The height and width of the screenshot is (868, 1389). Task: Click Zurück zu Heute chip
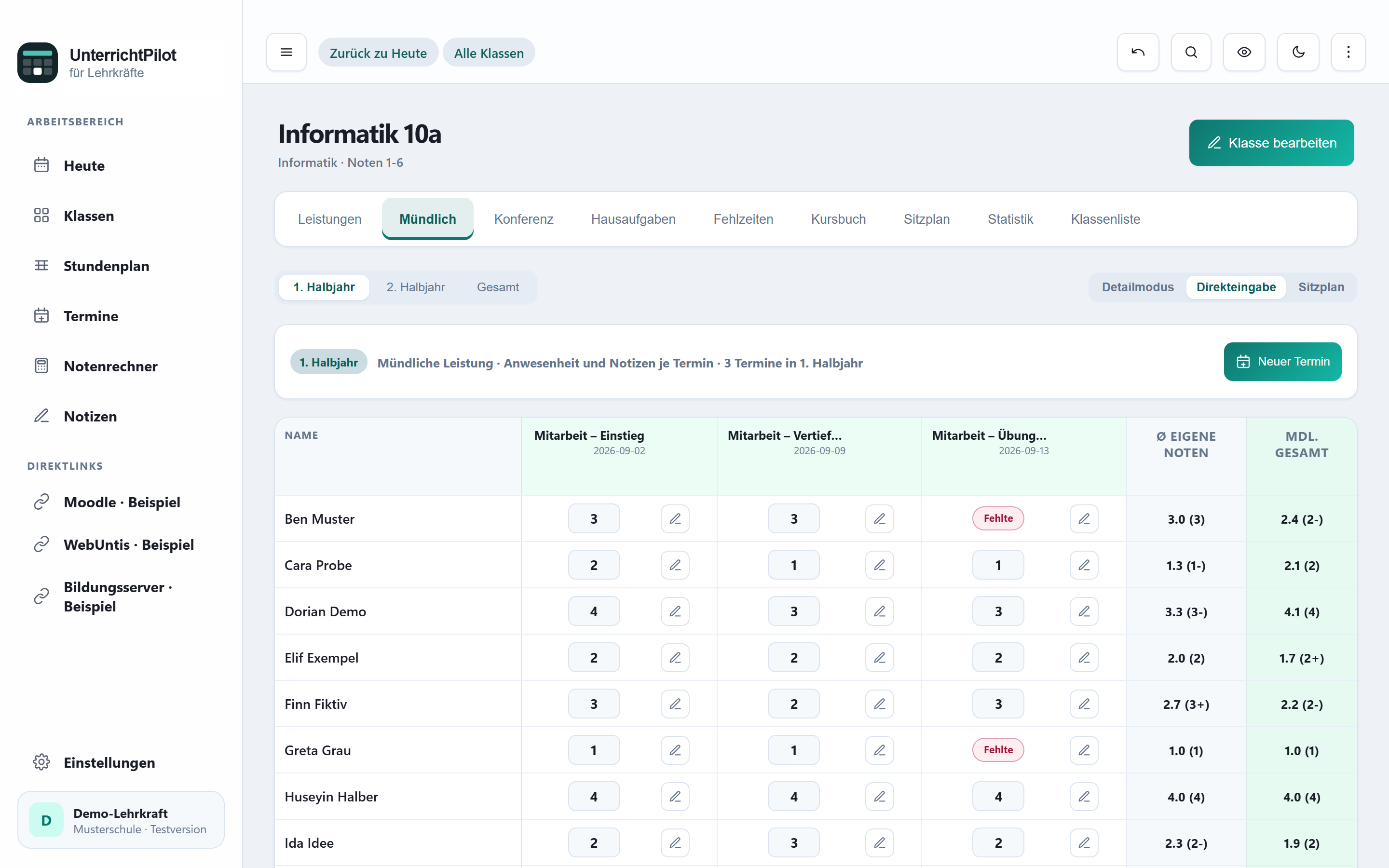tap(378, 53)
